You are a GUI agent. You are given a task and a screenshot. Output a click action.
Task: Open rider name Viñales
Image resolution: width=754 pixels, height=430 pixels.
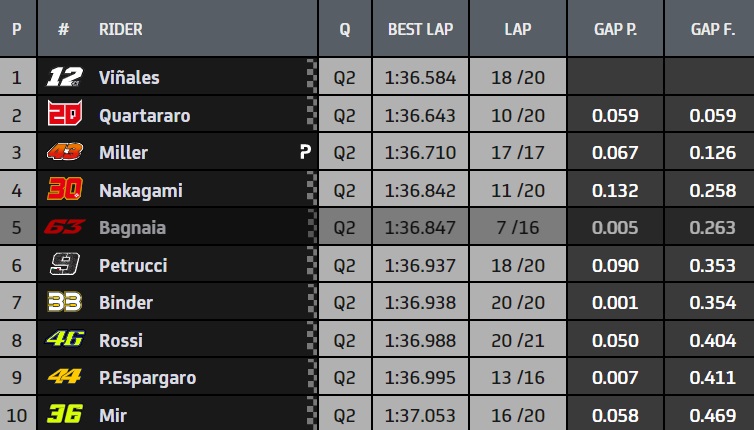129,77
